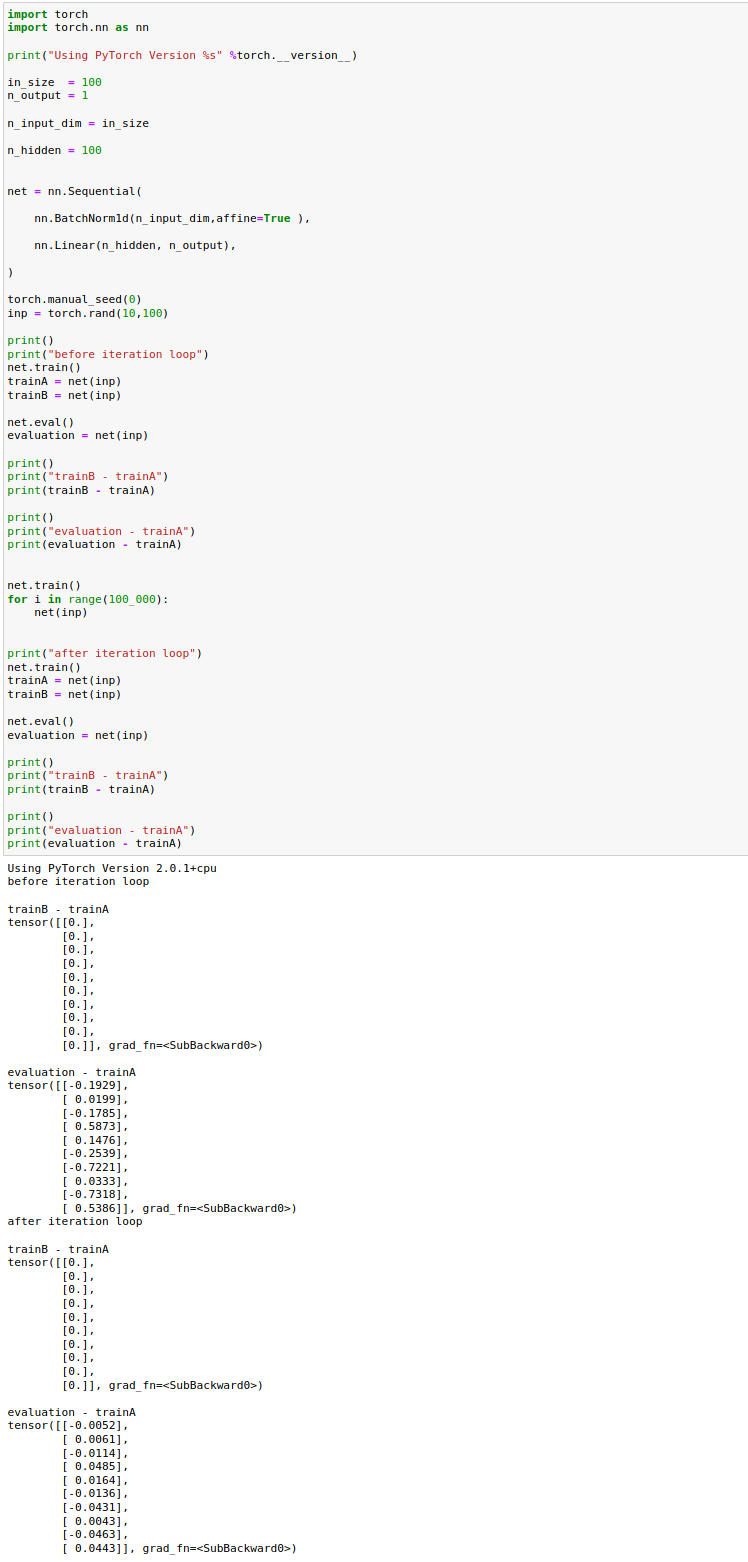This screenshot has height=1562, width=748.
Task: Click the 'affine=True' keyword argument
Action: click(x=253, y=218)
